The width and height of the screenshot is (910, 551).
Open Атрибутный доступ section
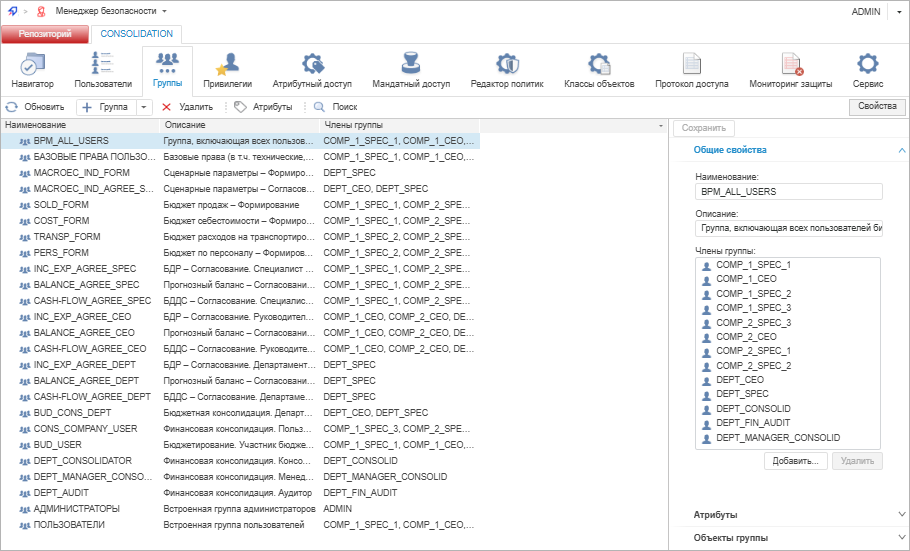click(312, 71)
